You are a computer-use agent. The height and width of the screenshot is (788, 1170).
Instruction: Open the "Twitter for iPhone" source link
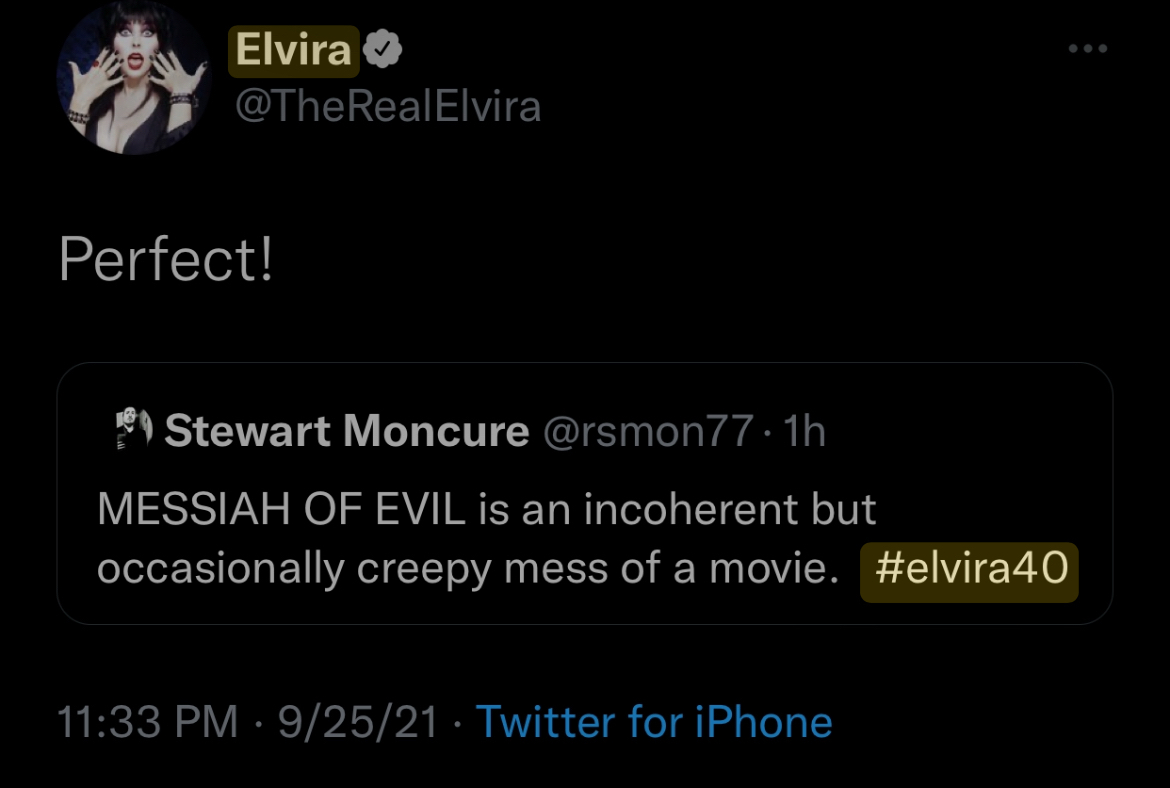point(653,722)
